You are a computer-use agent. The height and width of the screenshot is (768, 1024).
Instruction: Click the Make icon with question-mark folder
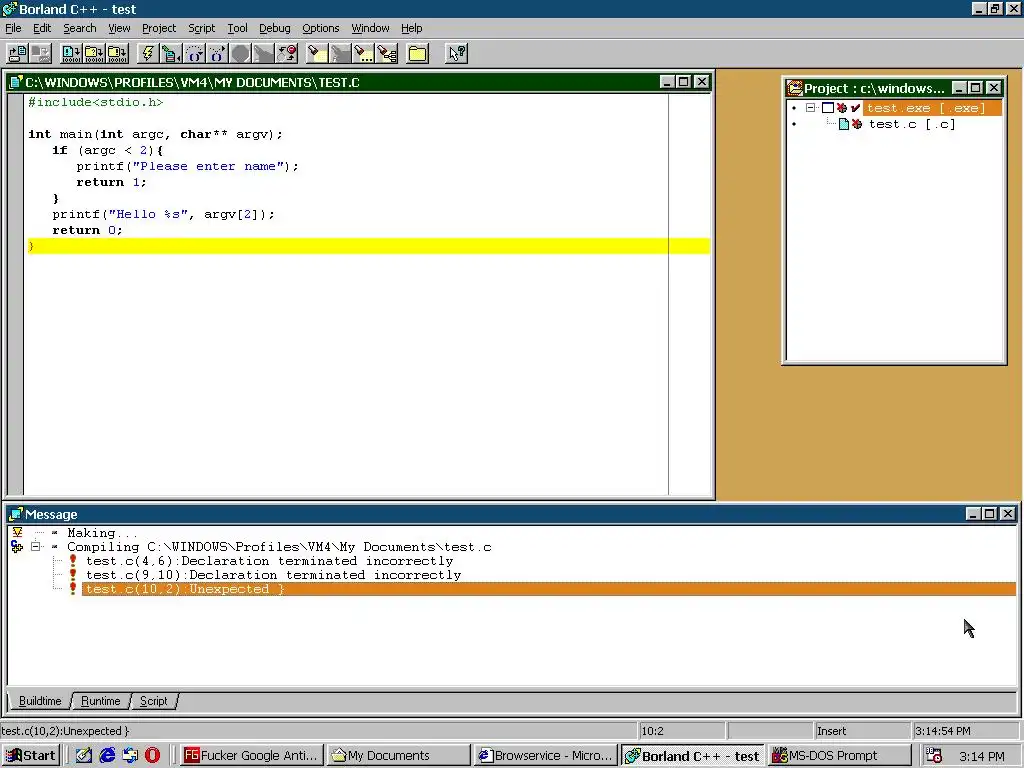94,54
